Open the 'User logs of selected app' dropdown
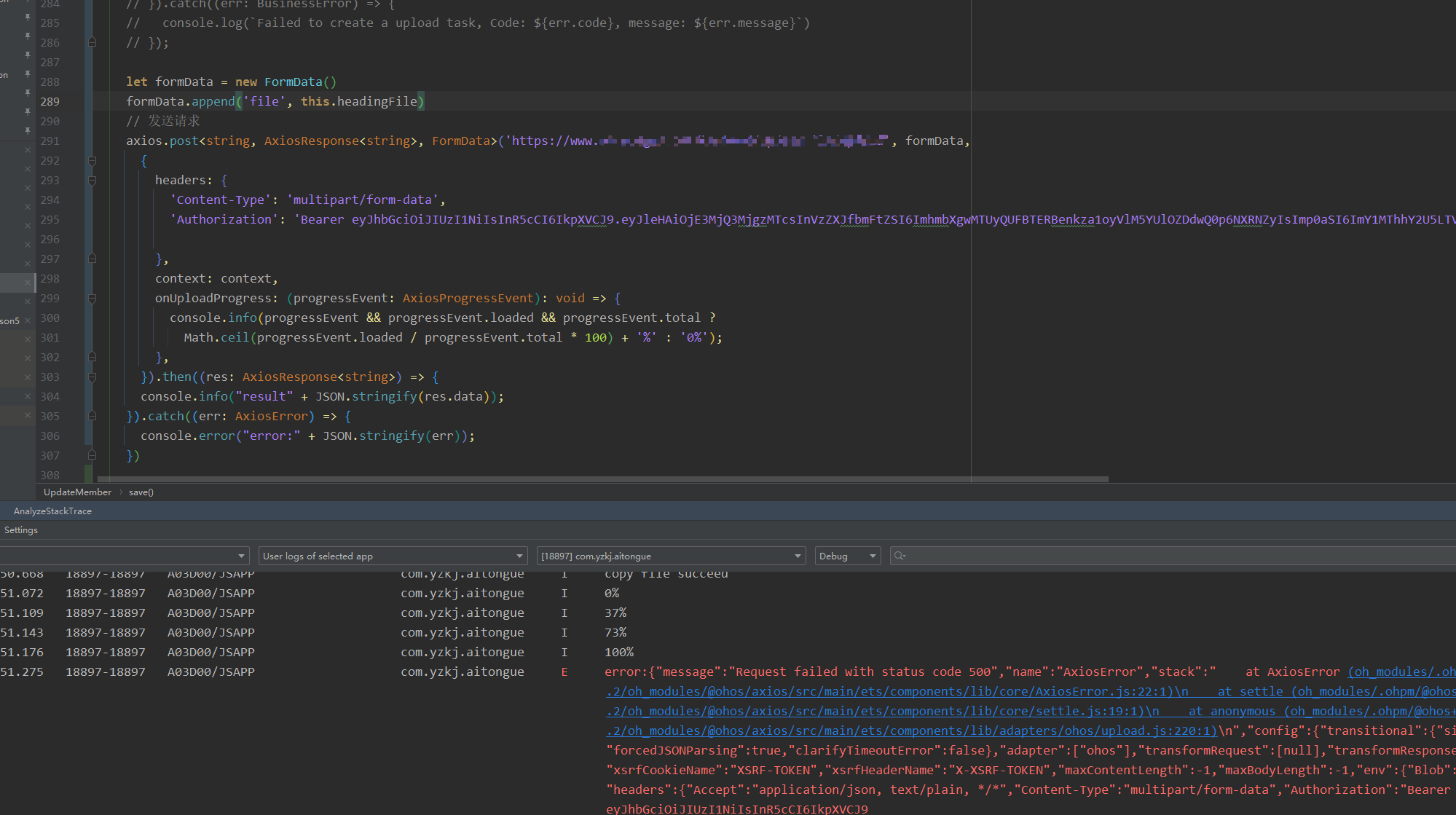The width and height of the screenshot is (1456, 815). point(393,556)
